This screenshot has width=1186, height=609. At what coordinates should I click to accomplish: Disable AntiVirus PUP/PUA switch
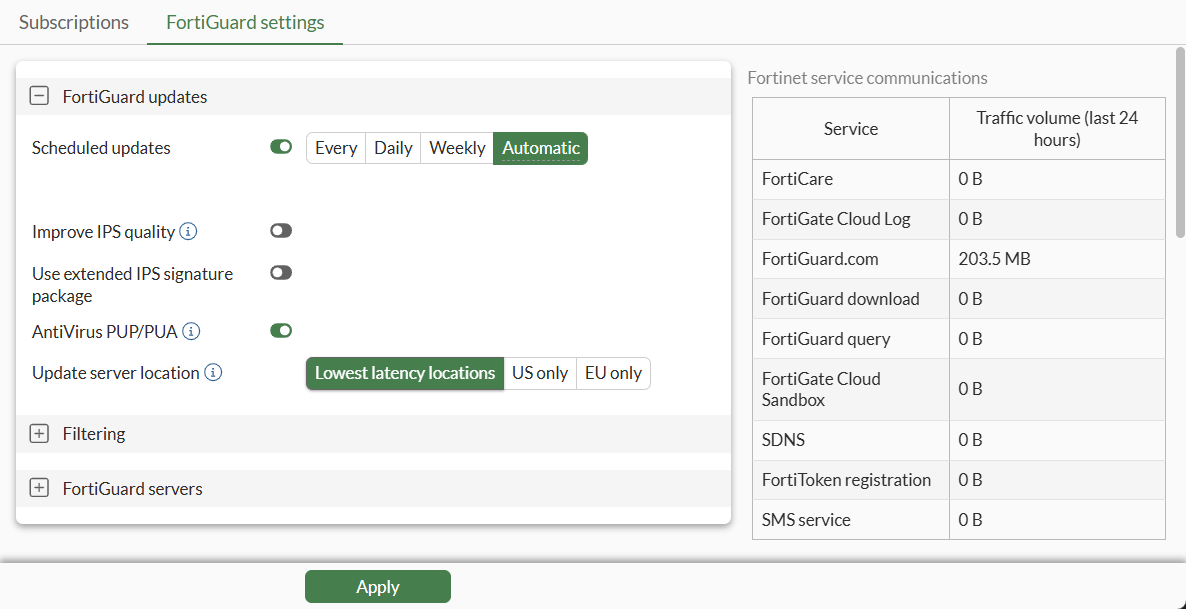click(281, 331)
